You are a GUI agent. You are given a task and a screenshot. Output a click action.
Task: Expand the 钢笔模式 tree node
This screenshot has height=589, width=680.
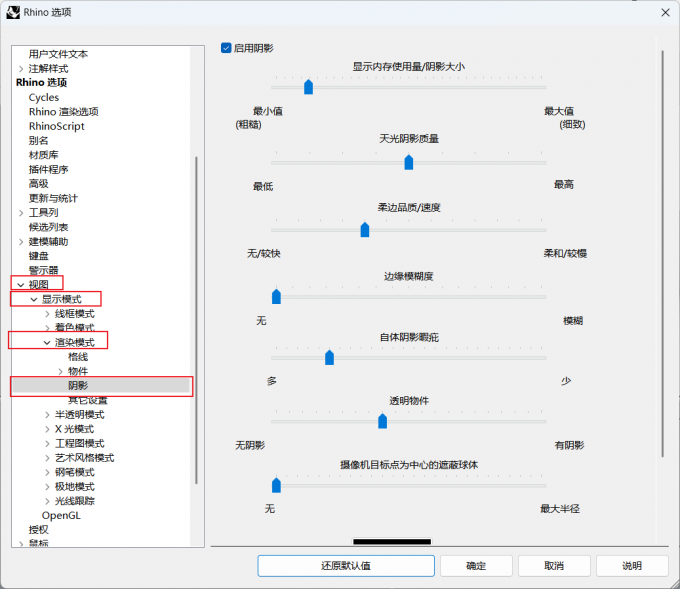(x=47, y=472)
